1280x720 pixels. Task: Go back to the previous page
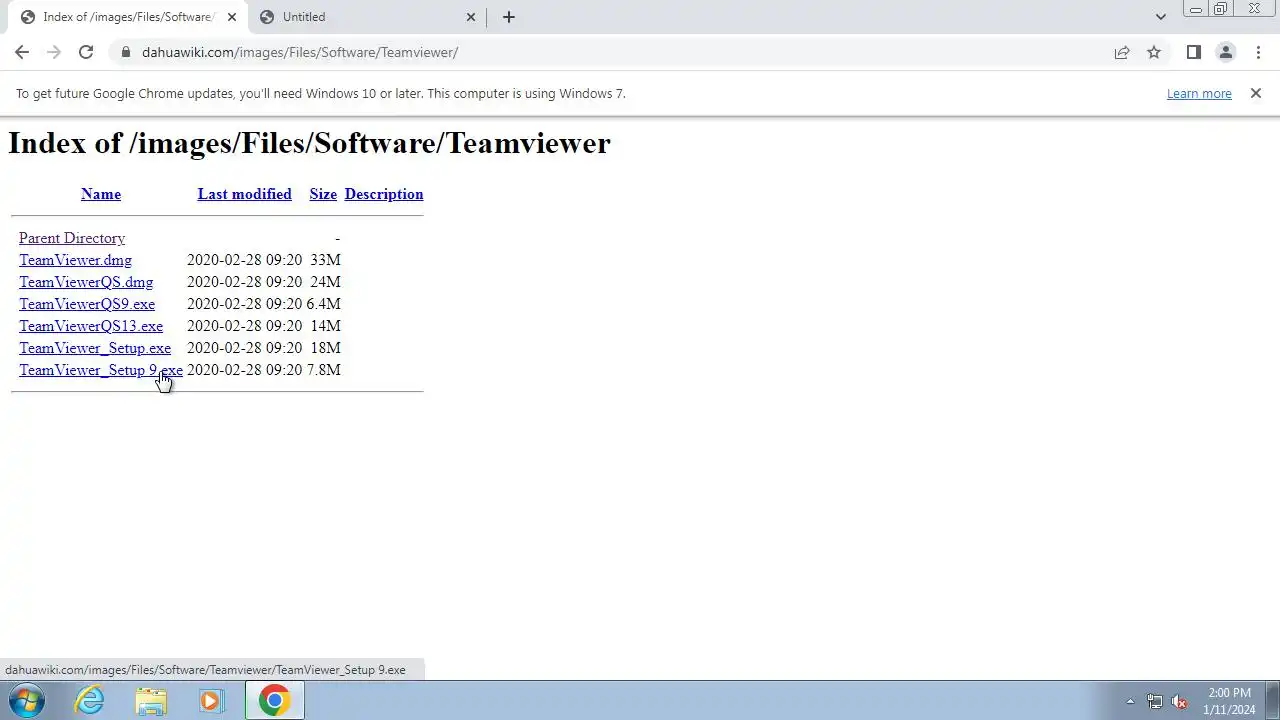point(22,52)
